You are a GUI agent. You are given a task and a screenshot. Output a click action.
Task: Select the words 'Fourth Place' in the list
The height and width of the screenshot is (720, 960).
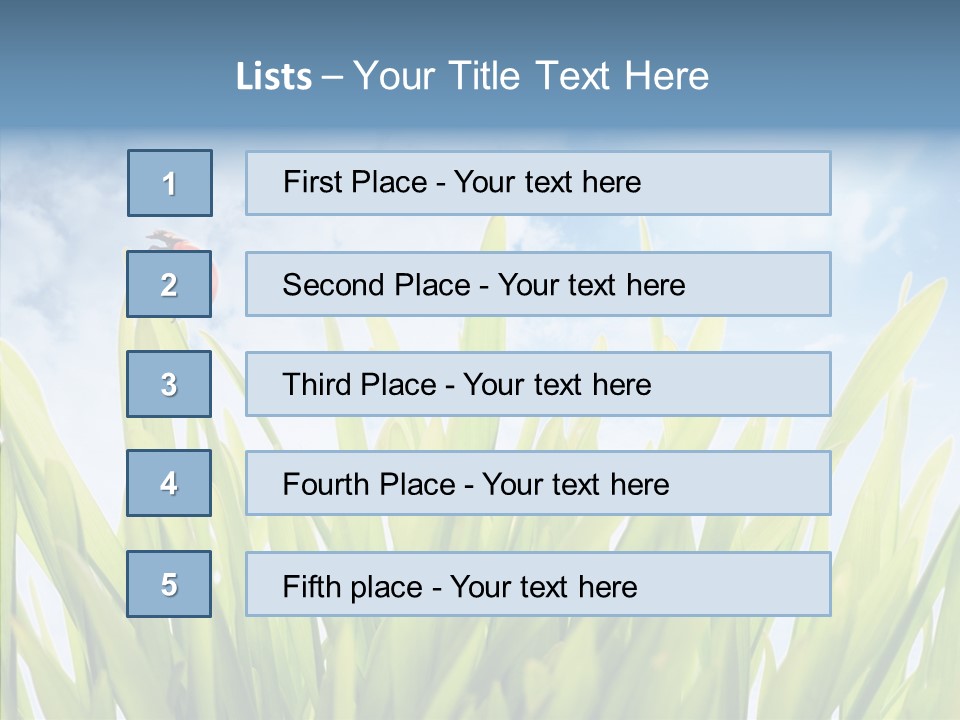367,485
